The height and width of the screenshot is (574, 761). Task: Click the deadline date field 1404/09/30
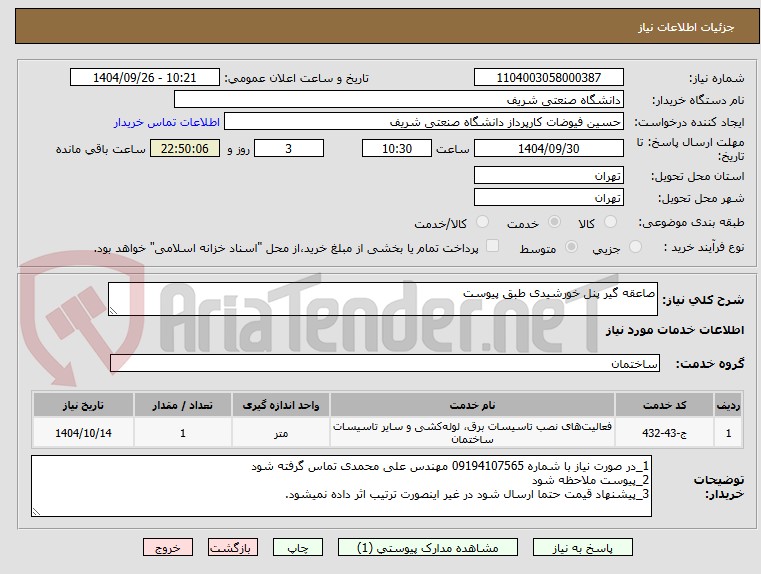[548, 148]
